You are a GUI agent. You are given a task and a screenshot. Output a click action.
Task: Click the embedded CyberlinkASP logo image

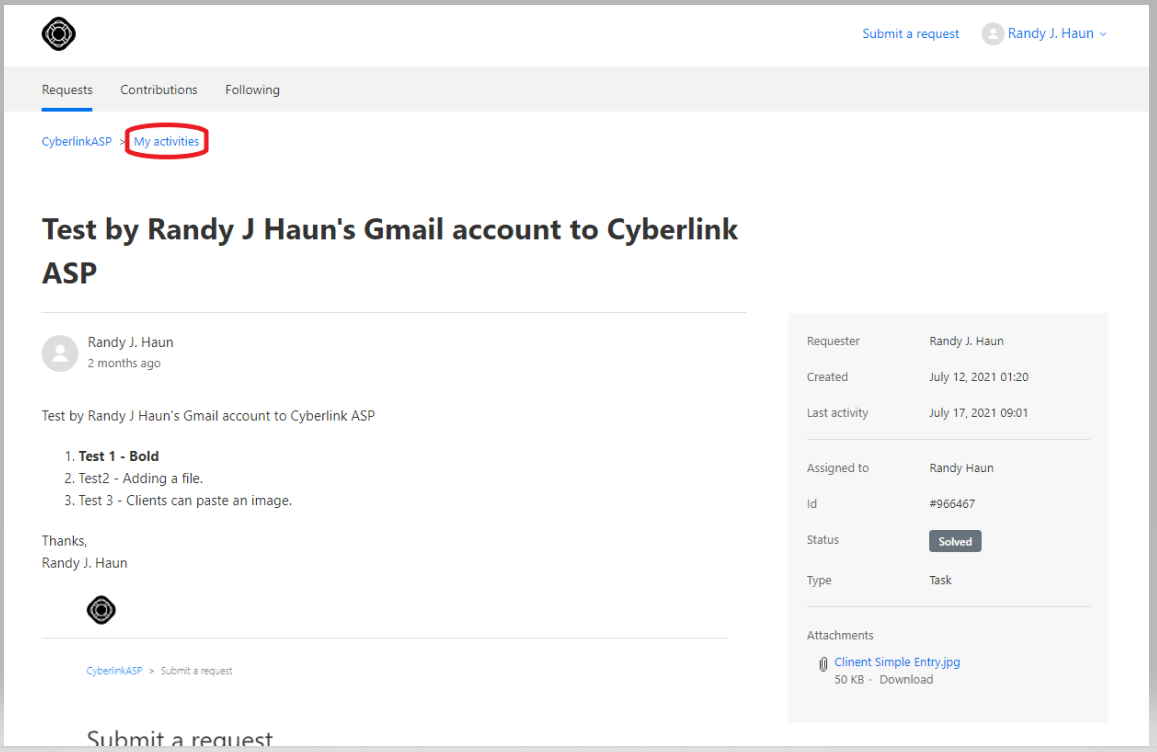tap(101, 610)
